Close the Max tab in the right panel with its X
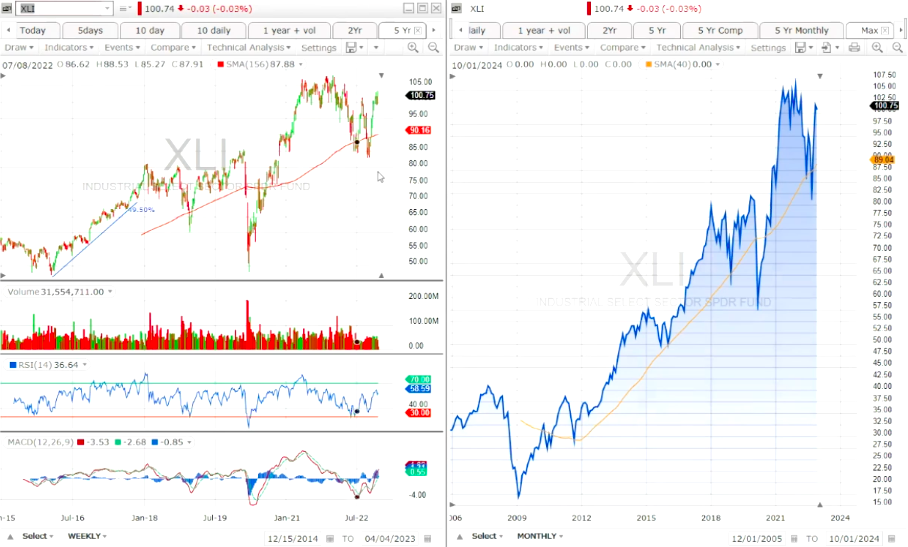The width and height of the screenshot is (908, 547). (x=885, y=30)
